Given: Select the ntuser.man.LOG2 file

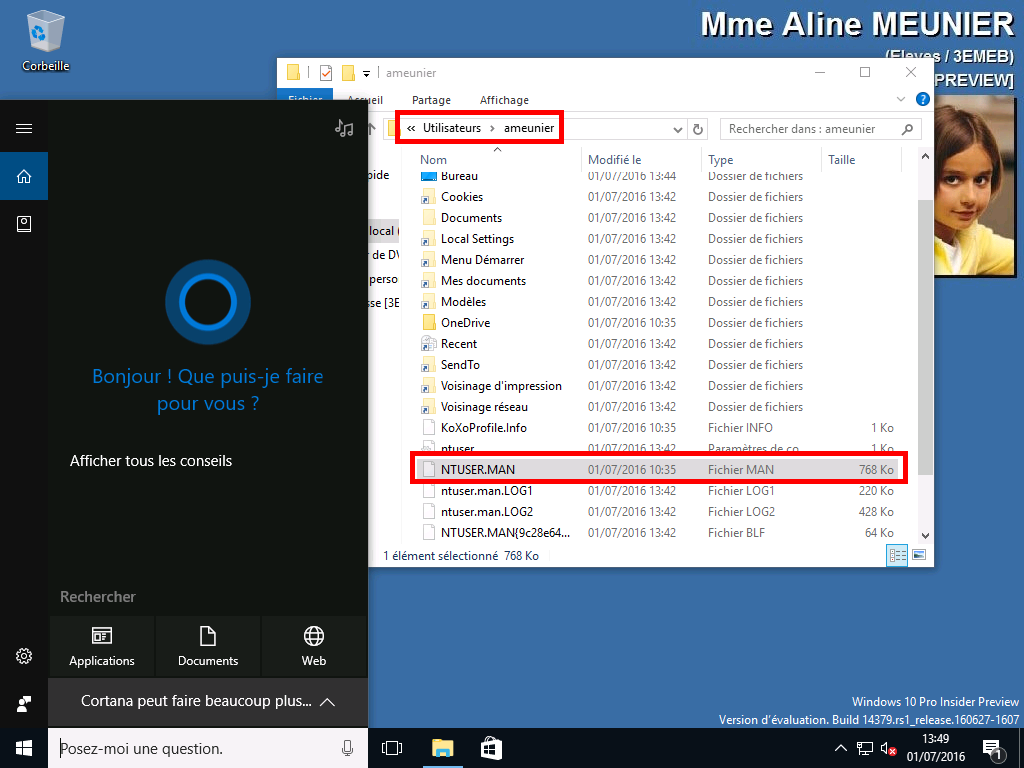Looking at the screenshot, I should 656,511.
